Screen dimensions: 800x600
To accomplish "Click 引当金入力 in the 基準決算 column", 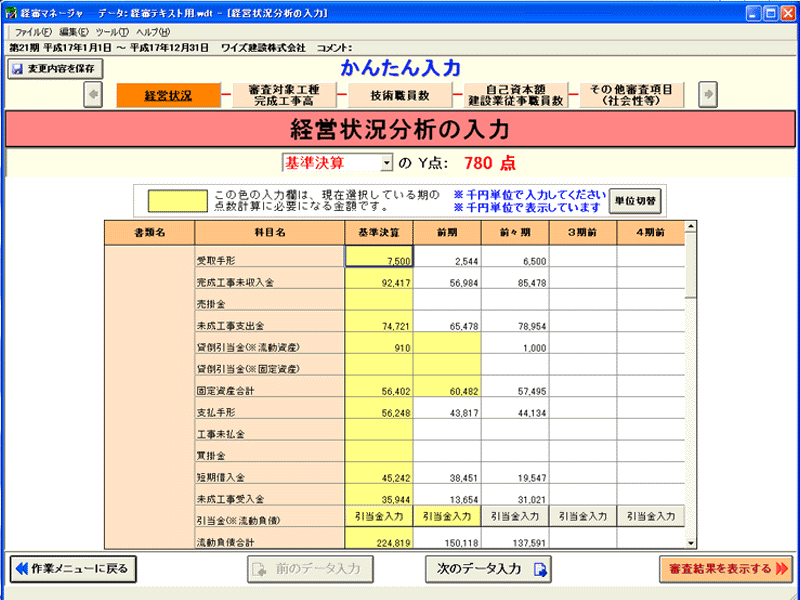I will pos(380,518).
